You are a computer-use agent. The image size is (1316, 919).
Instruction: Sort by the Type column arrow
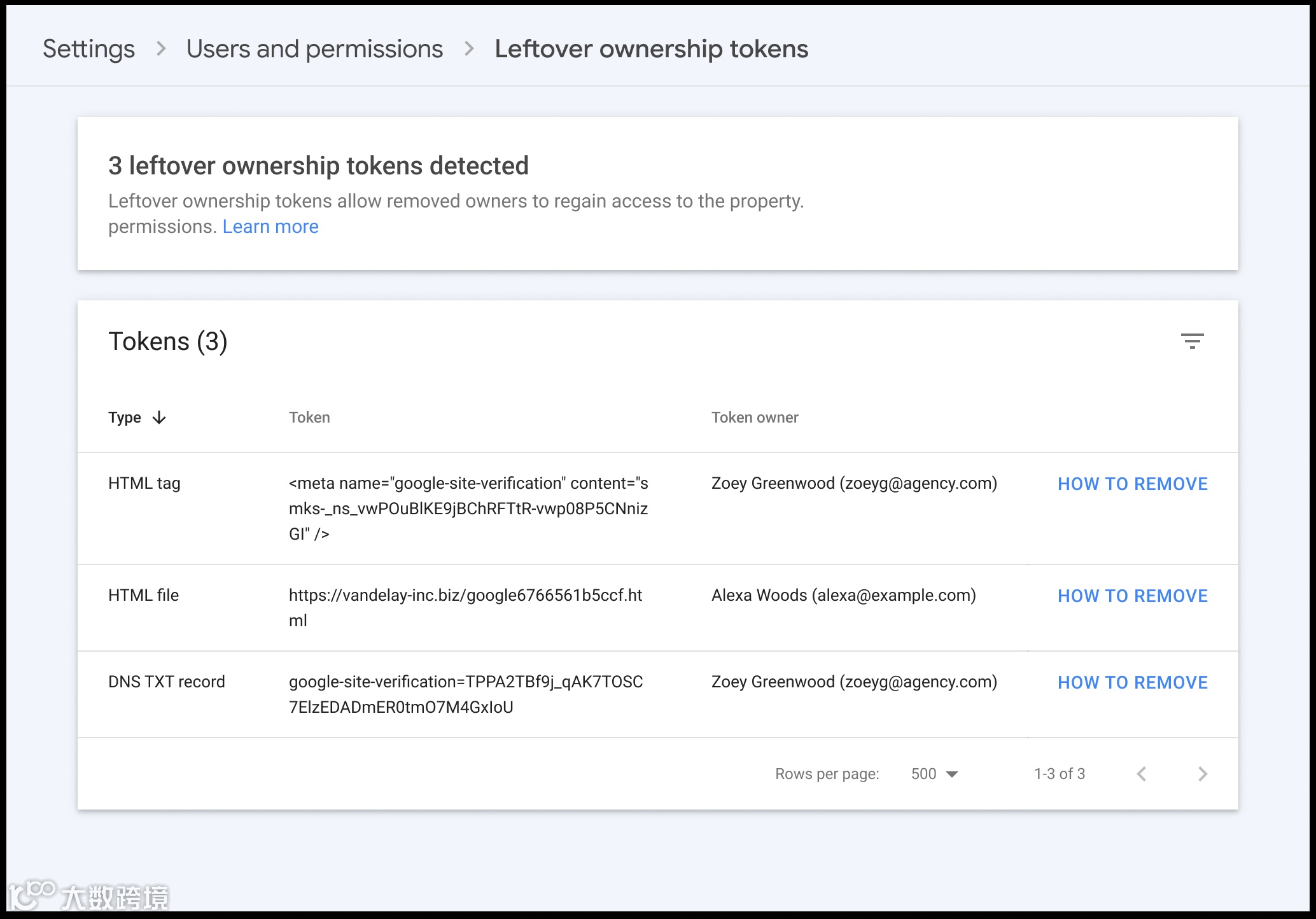click(159, 417)
